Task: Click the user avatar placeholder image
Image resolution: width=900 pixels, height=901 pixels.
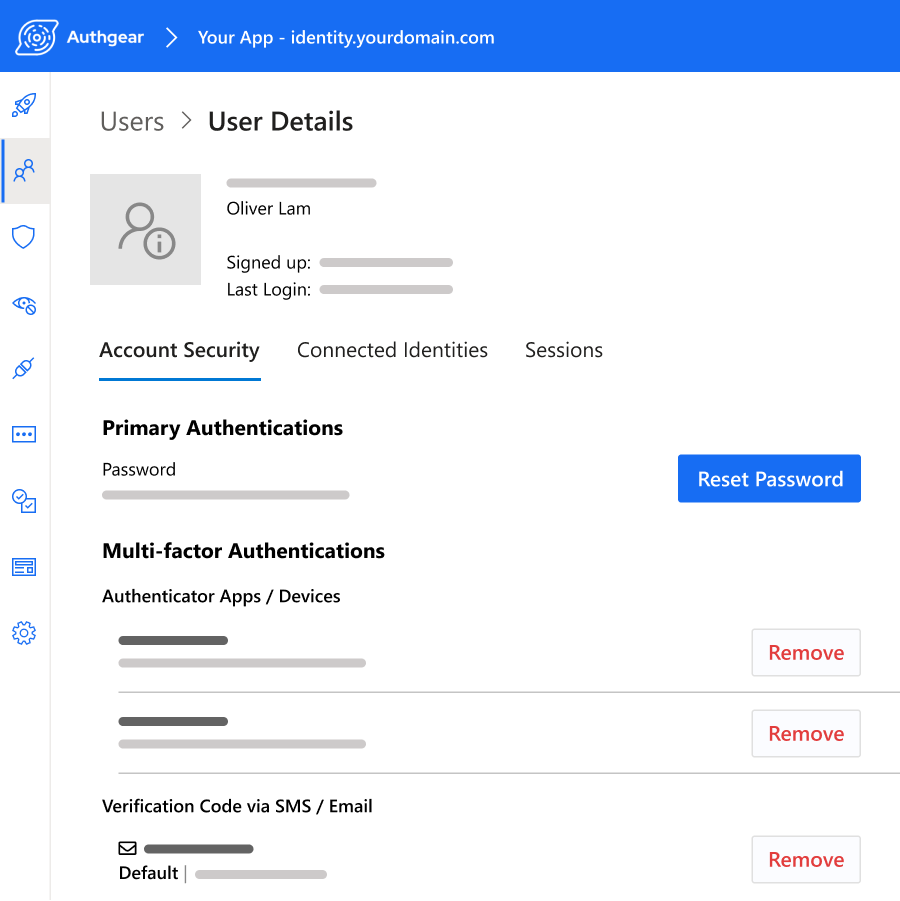Action: 145,229
